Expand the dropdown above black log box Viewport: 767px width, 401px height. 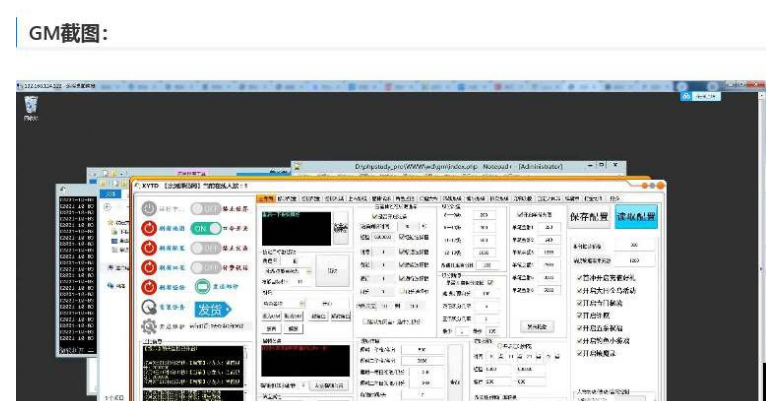283,303
